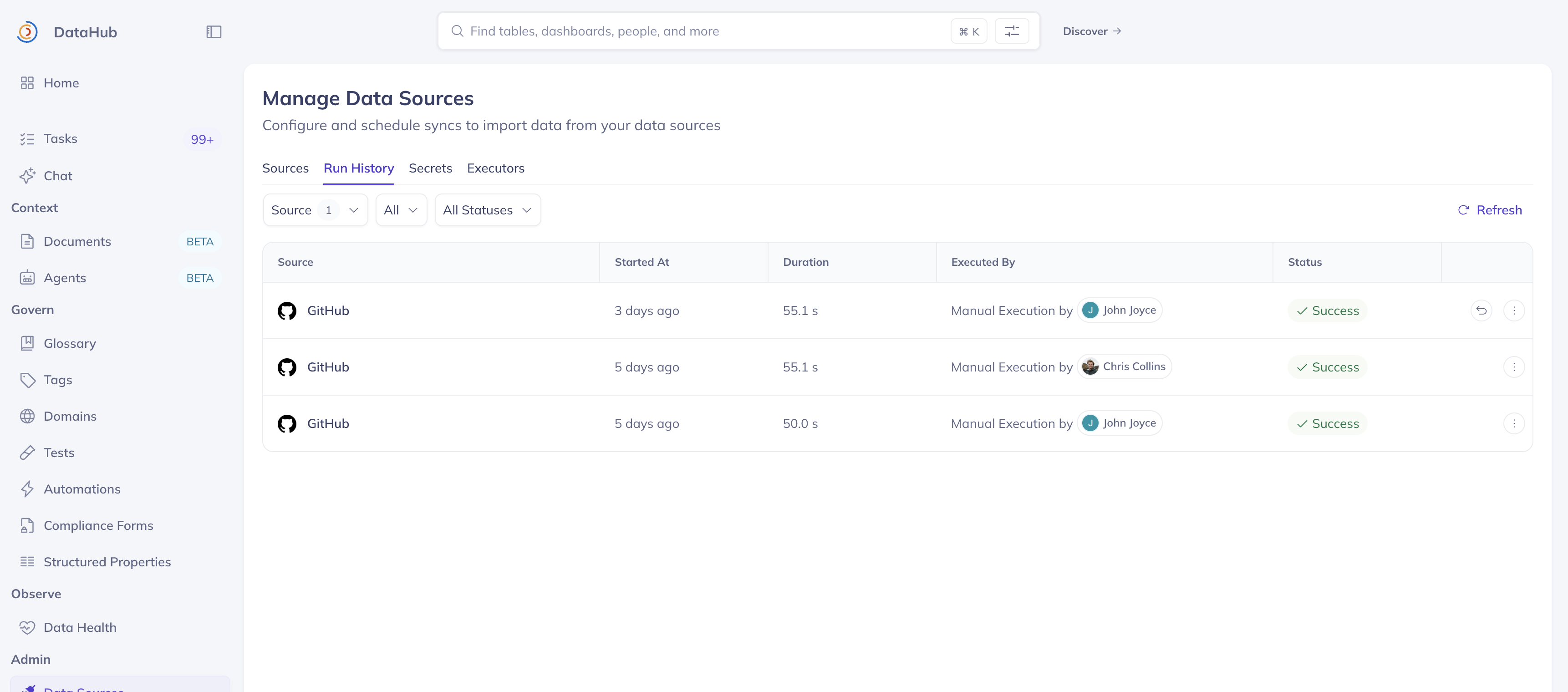Image resolution: width=1568 pixels, height=692 pixels.
Task: Click the GitHub logo in the 50.0 s row
Action: [x=287, y=423]
